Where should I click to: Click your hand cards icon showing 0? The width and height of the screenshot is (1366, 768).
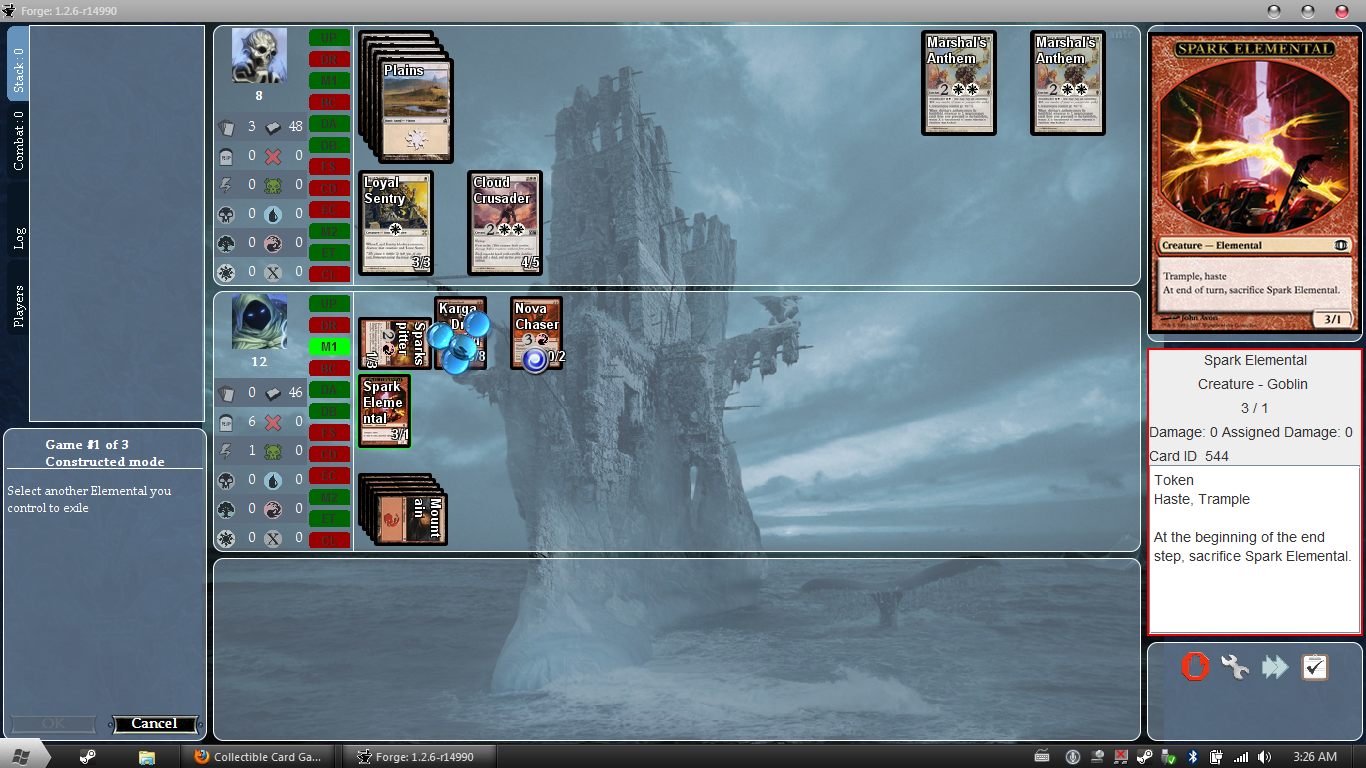[x=226, y=393]
